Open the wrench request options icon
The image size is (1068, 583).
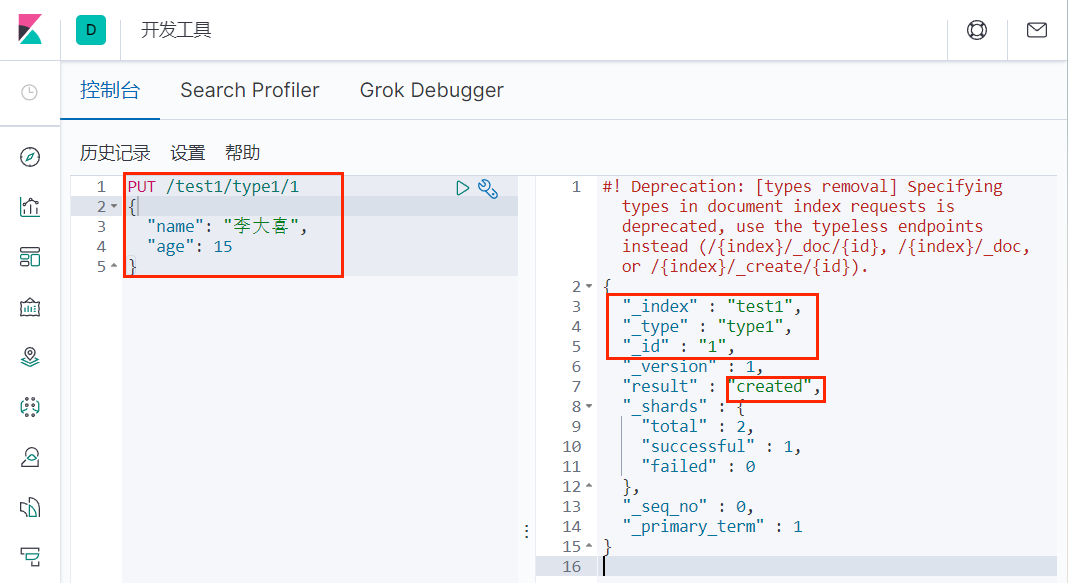click(488, 189)
